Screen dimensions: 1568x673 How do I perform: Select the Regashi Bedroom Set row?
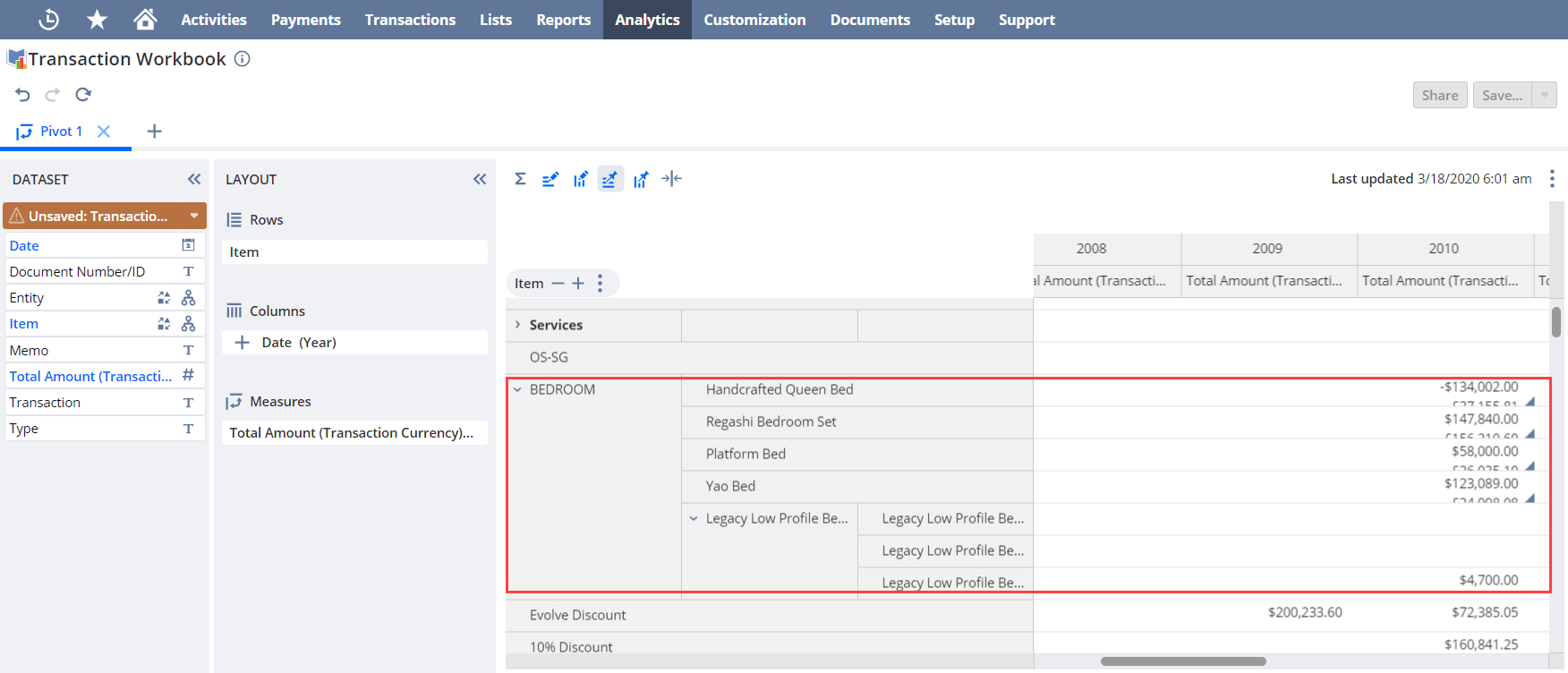856,422
